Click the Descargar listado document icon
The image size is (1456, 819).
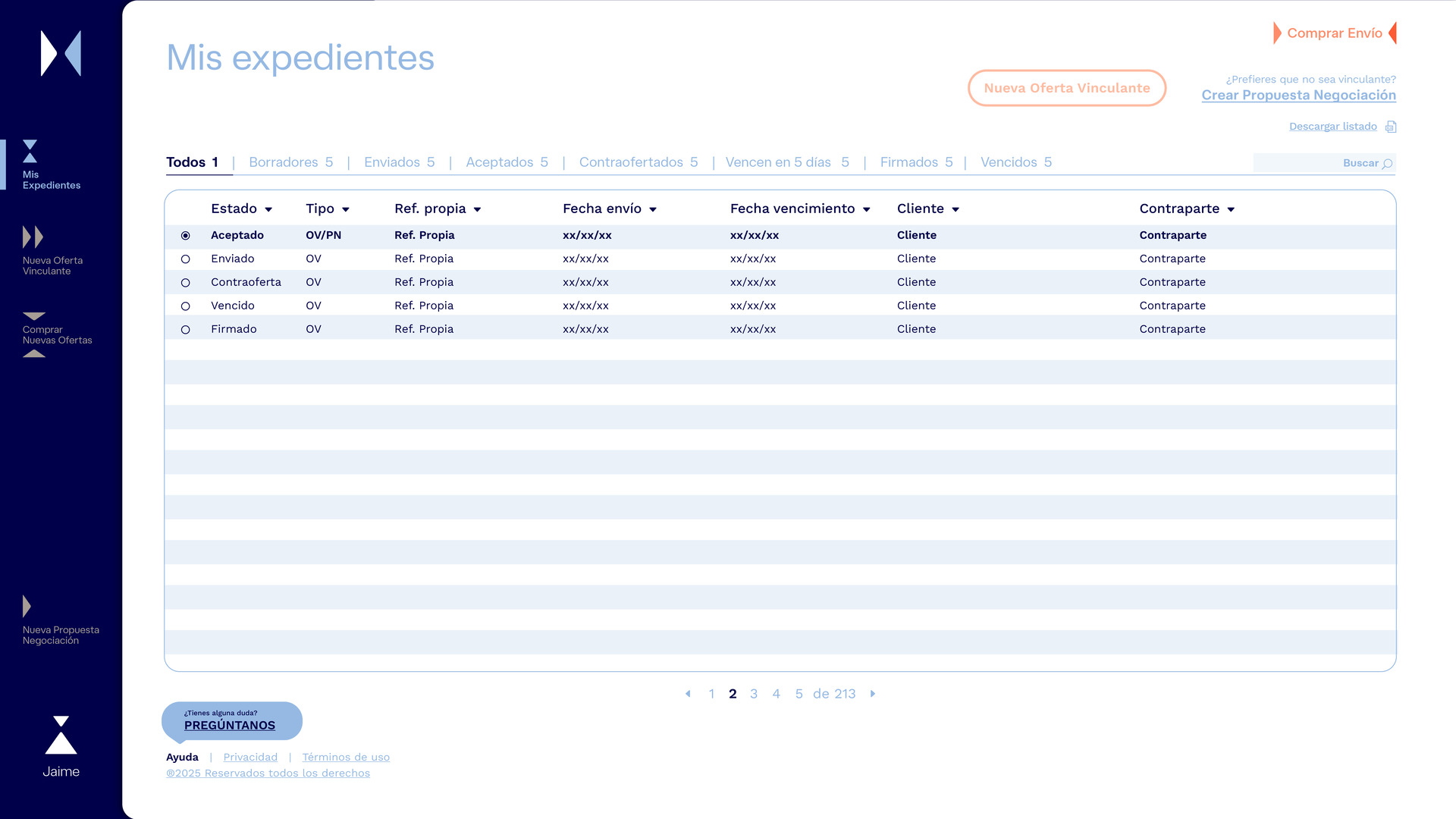(1390, 127)
